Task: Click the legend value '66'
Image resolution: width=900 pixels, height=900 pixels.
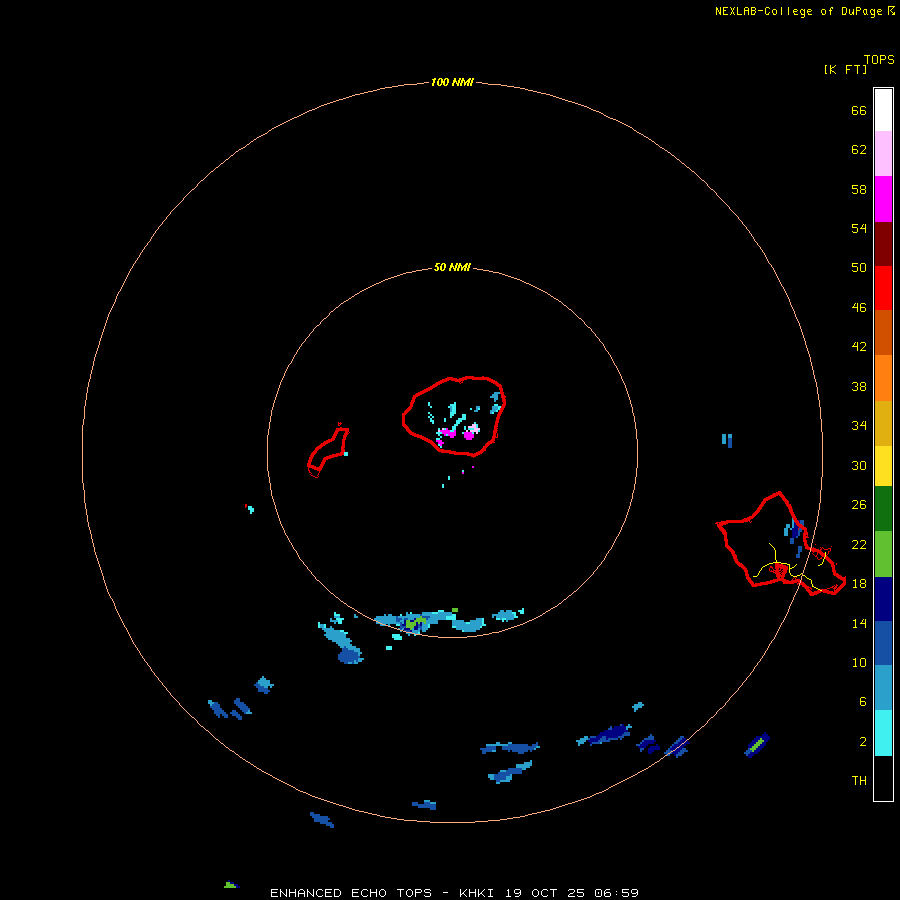Action: click(859, 111)
